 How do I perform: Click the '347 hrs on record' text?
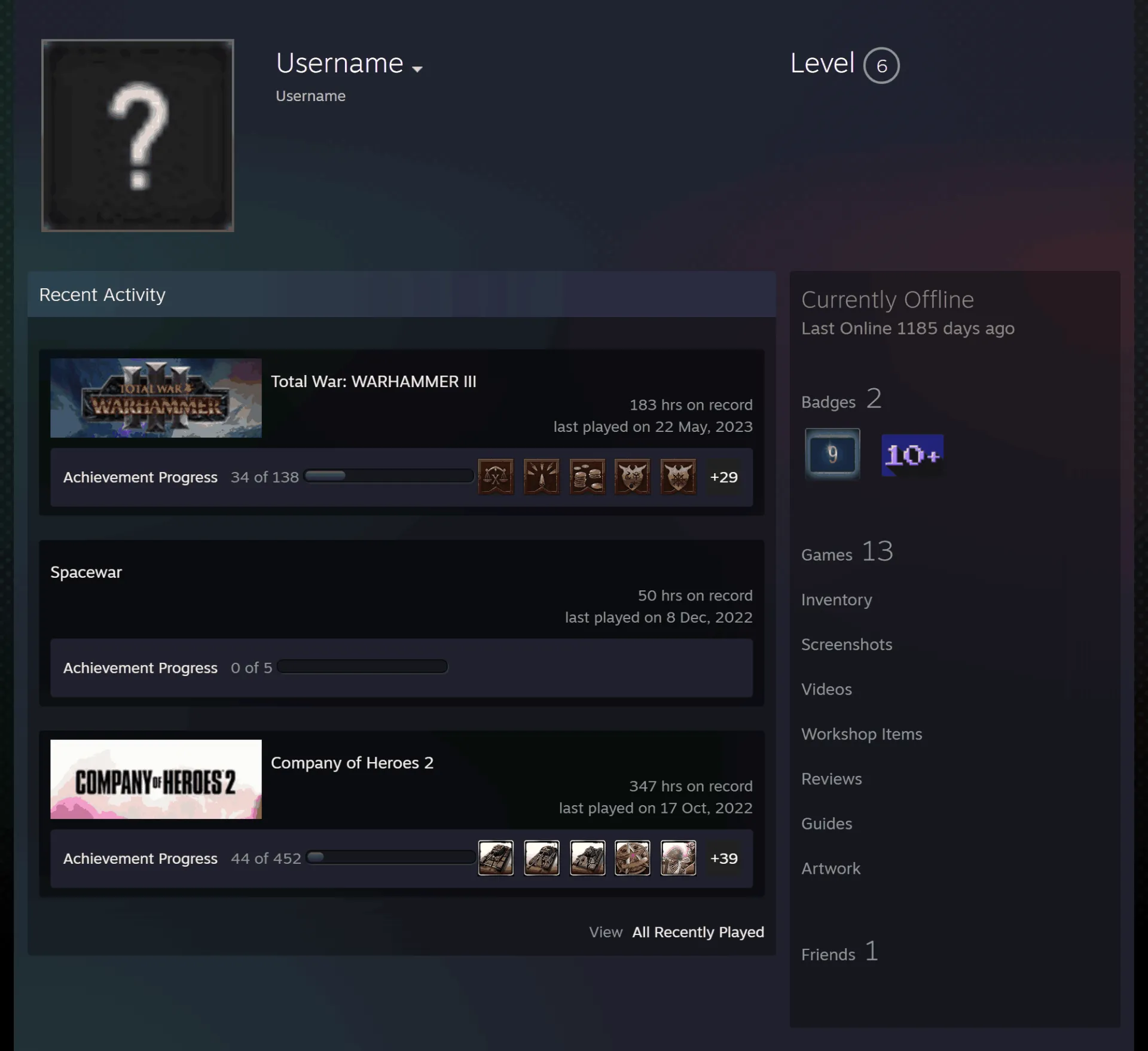click(x=691, y=786)
